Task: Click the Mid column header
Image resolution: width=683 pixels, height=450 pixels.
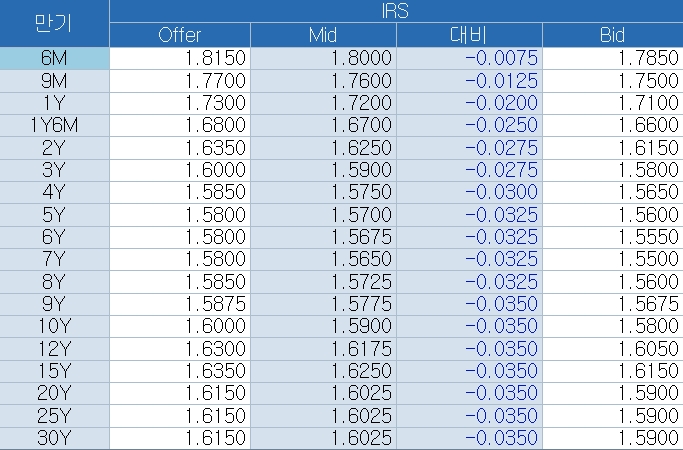Action: (323, 35)
